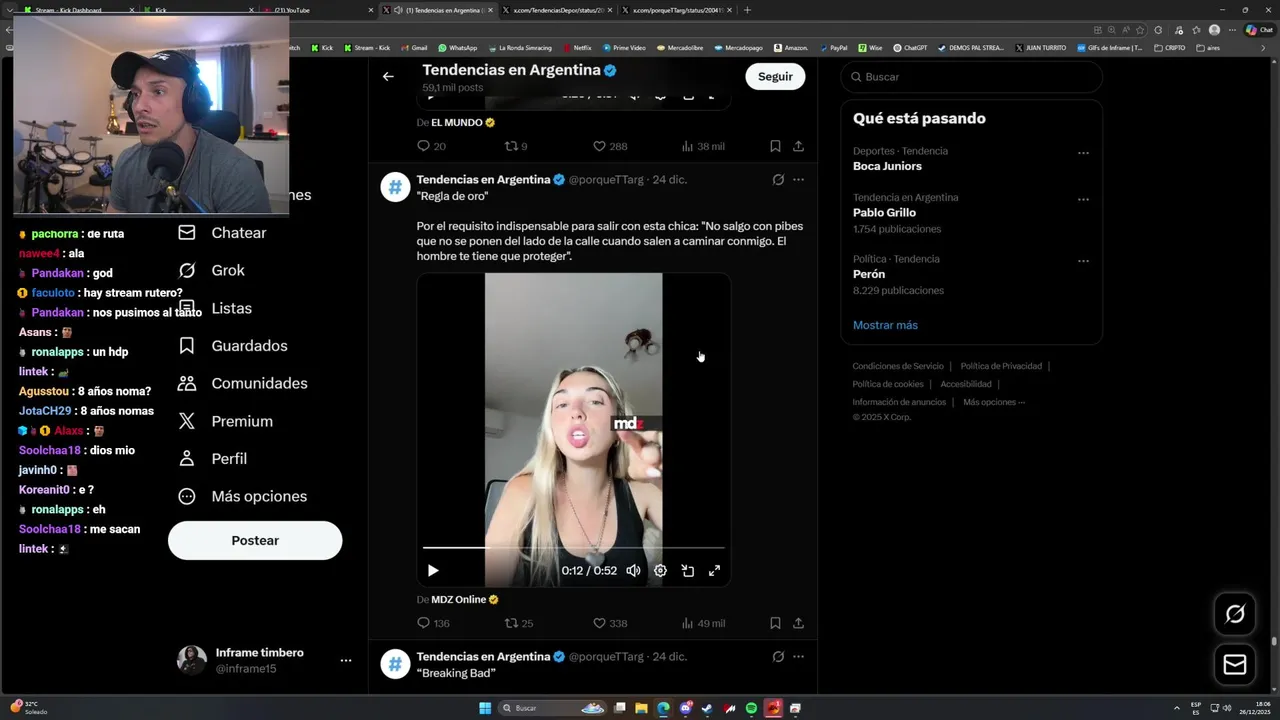Open the floating messages envelope button

pyautogui.click(x=1235, y=664)
